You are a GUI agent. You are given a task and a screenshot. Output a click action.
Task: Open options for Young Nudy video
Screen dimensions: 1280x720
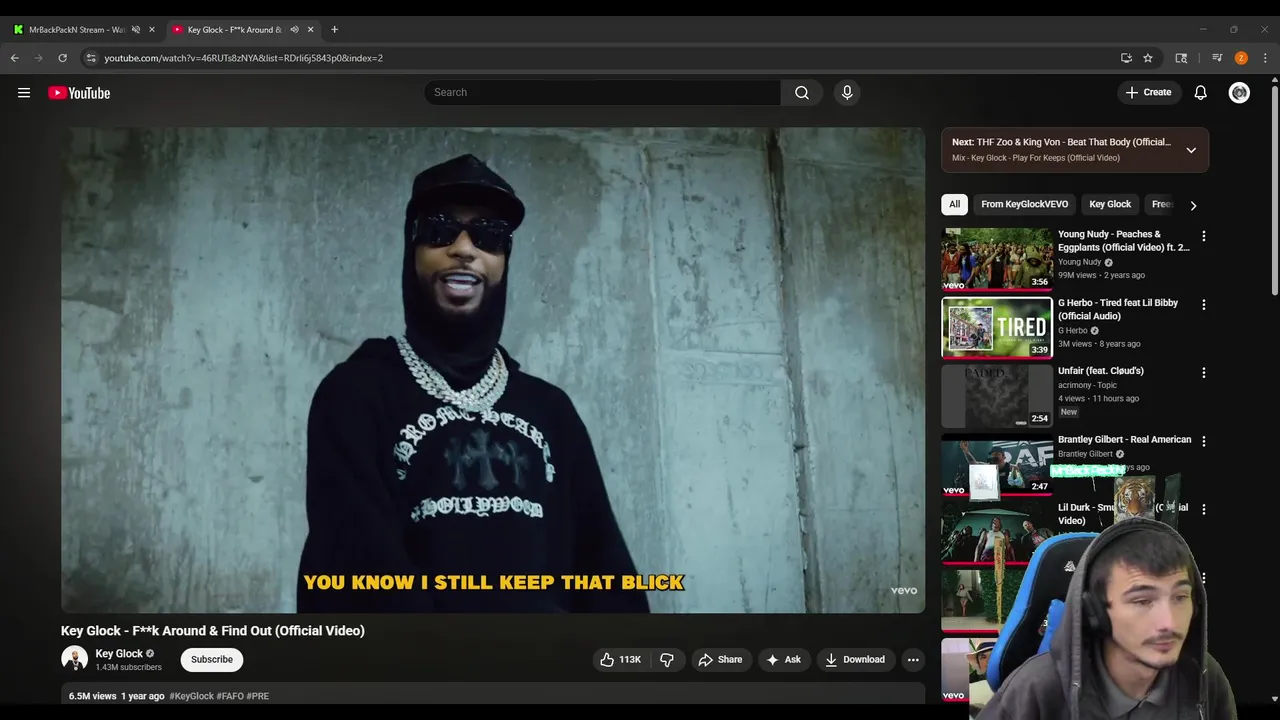(1203, 236)
